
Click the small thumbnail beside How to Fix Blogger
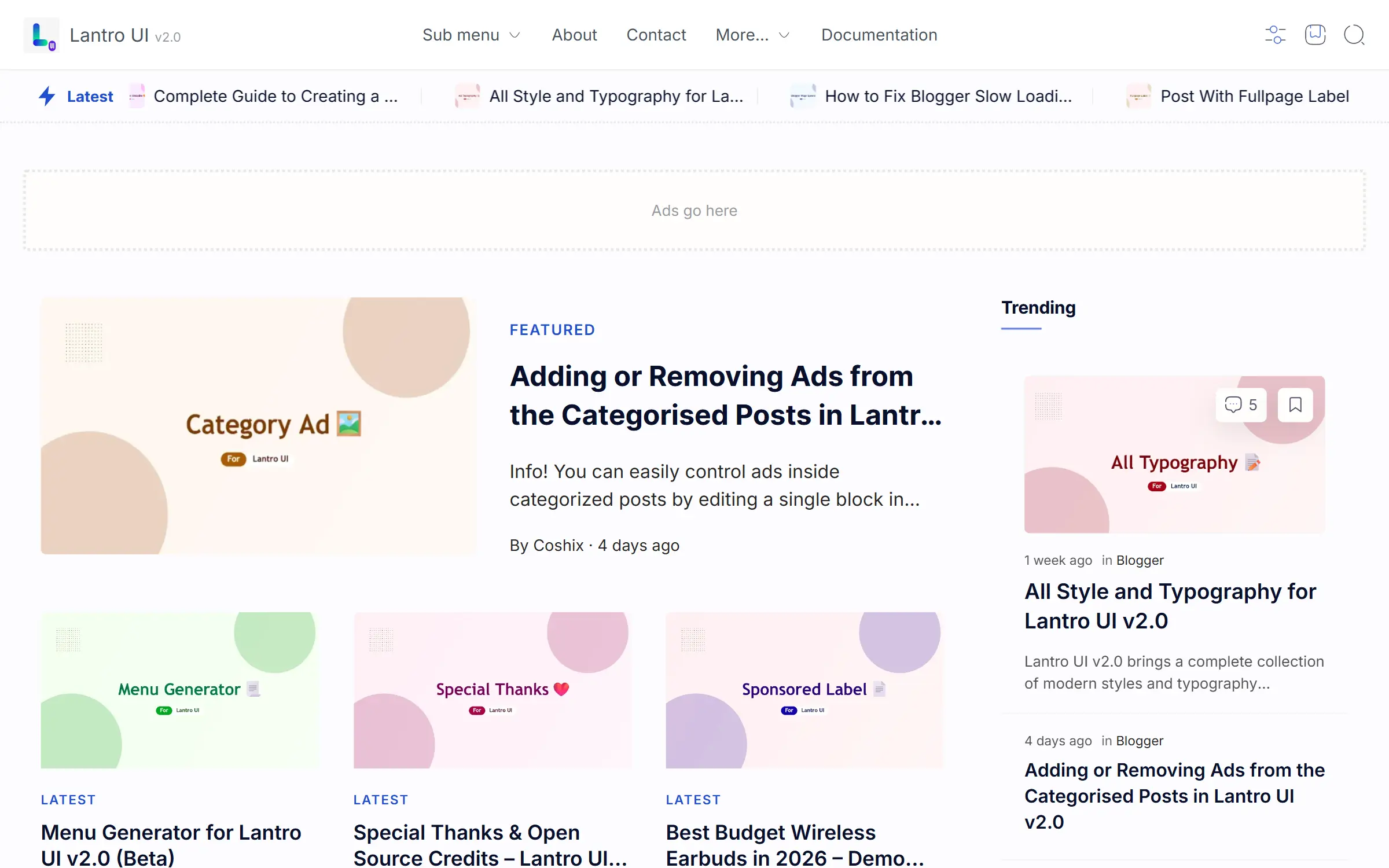pos(803,96)
